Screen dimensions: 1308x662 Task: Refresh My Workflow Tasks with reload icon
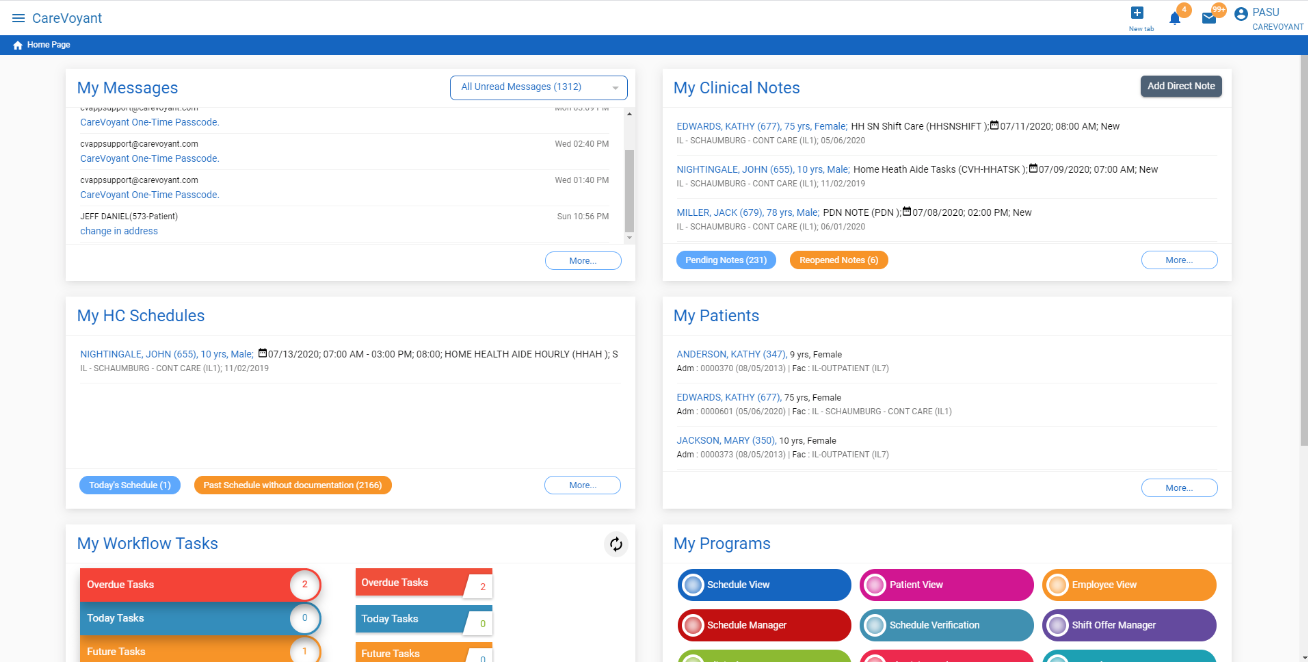(x=616, y=544)
